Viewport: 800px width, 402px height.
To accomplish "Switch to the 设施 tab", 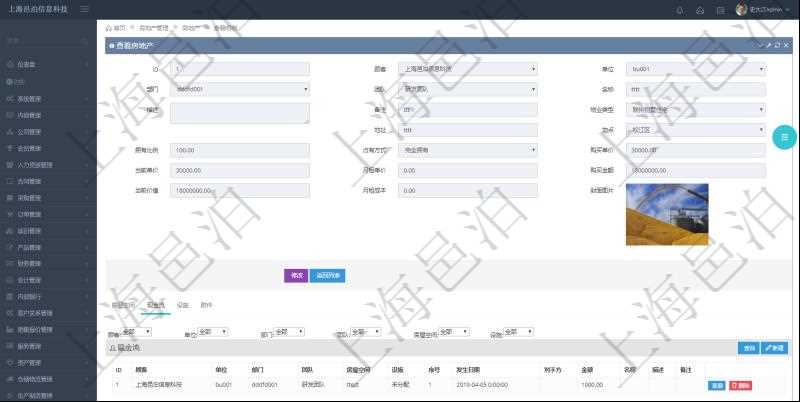I will click(182, 304).
